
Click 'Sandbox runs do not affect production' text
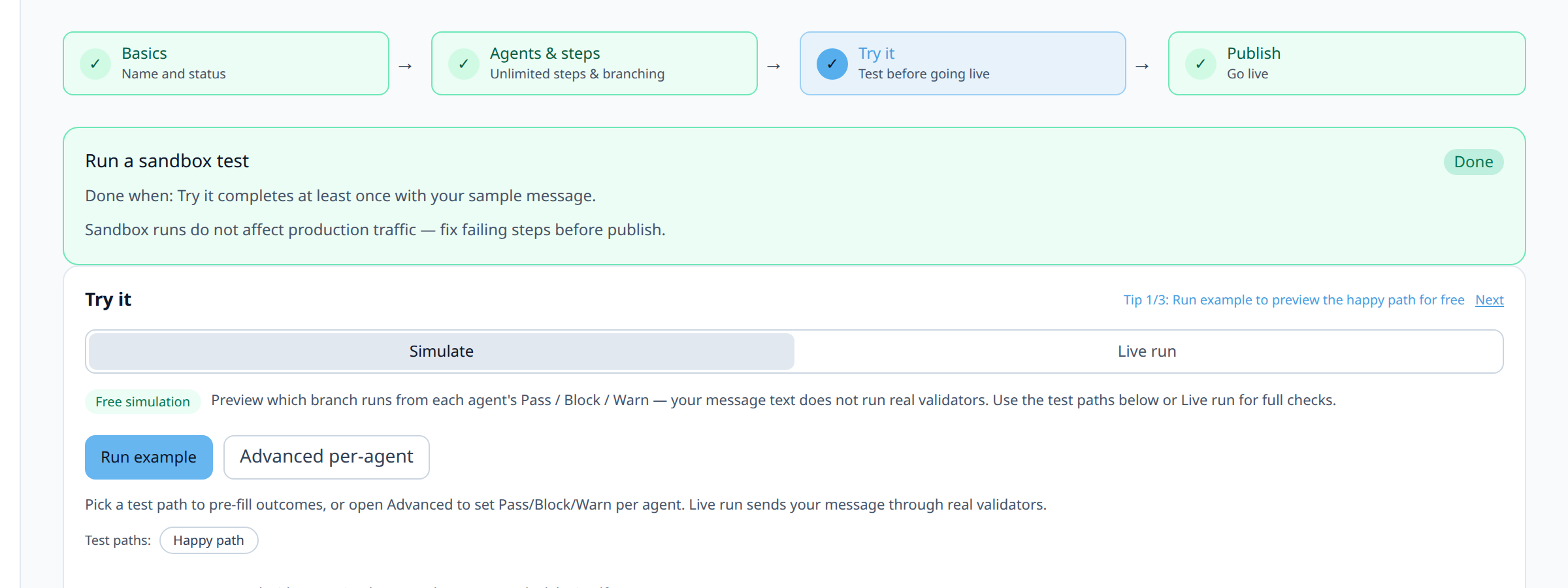pyautogui.click(x=375, y=230)
